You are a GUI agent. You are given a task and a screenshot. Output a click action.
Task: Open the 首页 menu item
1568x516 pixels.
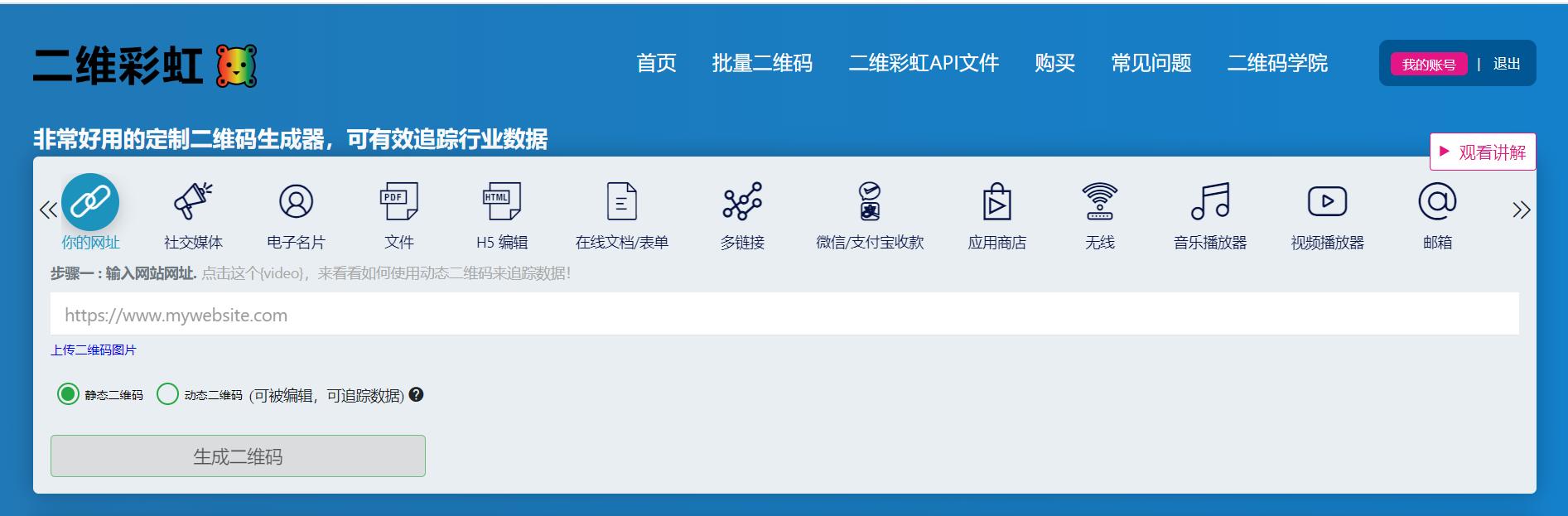click(656, 63)
